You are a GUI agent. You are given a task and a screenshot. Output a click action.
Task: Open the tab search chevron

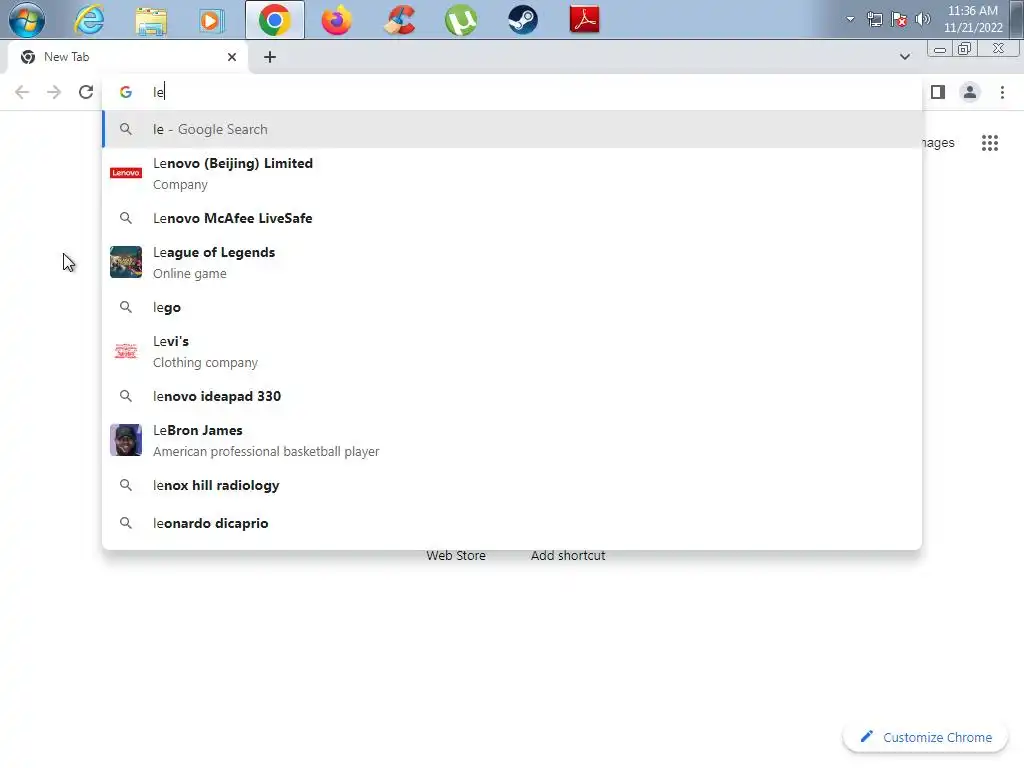tap(904, 57)
